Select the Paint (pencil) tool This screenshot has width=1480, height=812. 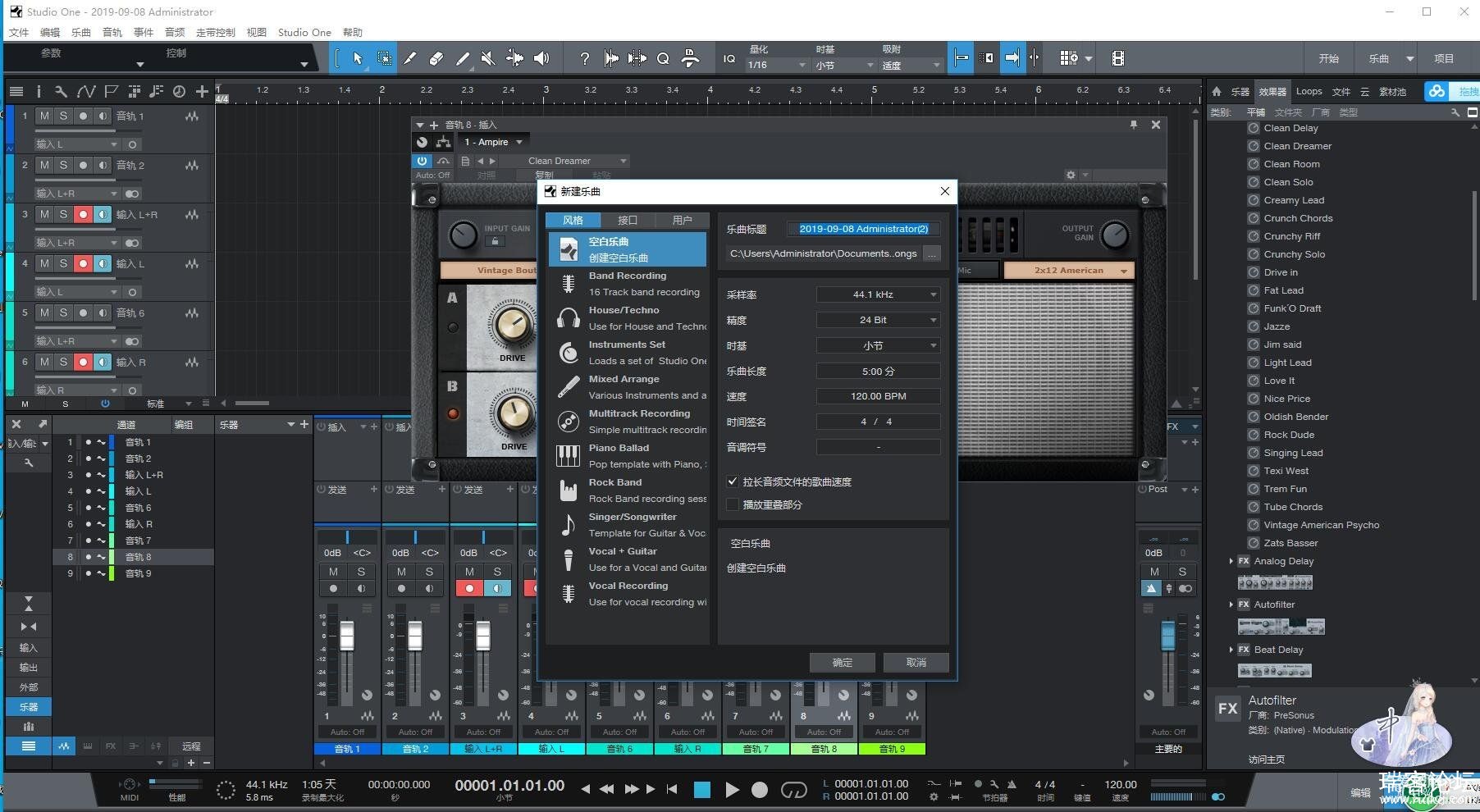tap(463, 58)
